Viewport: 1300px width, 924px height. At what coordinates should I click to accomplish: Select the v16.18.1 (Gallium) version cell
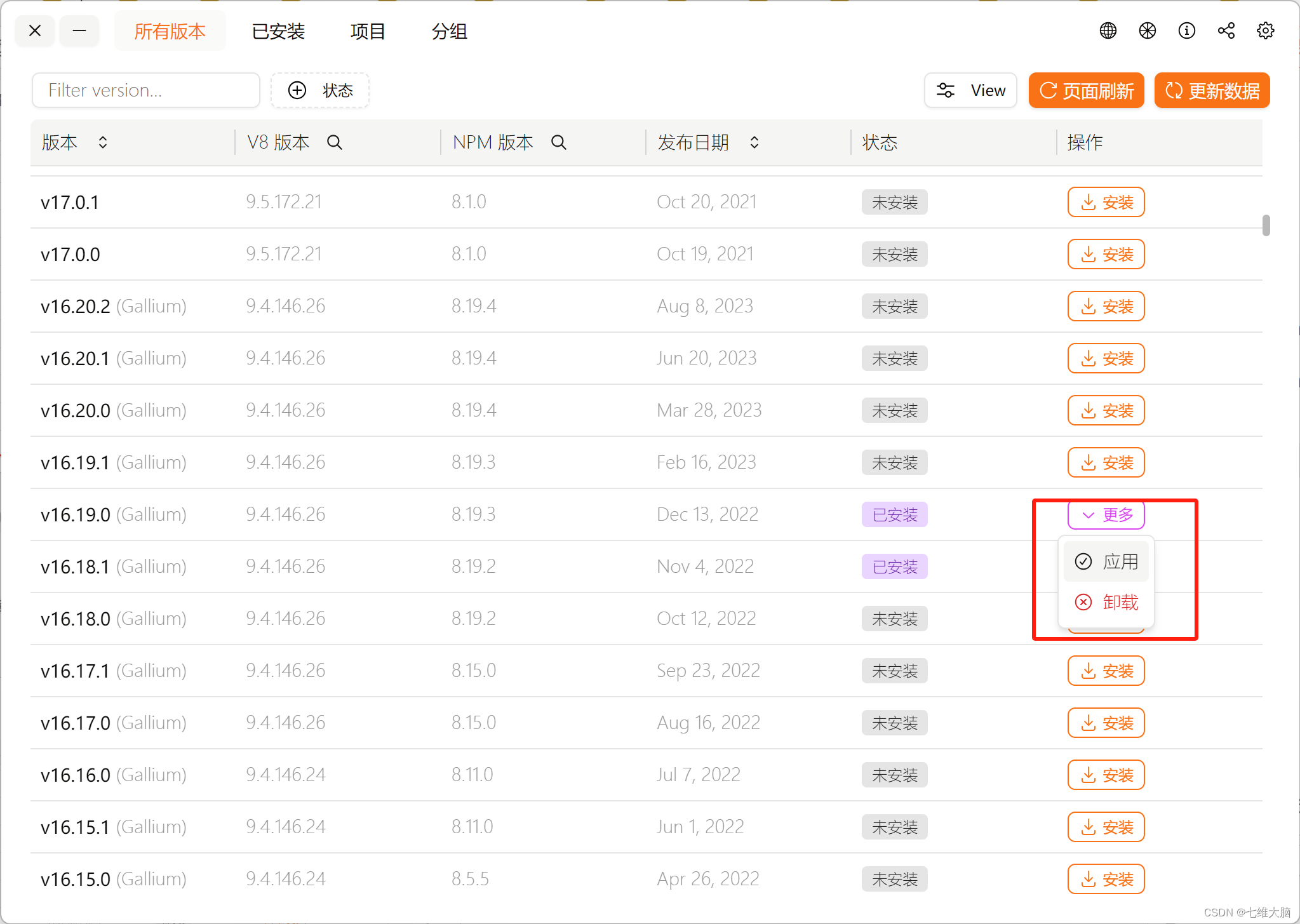tap(114, 566)
